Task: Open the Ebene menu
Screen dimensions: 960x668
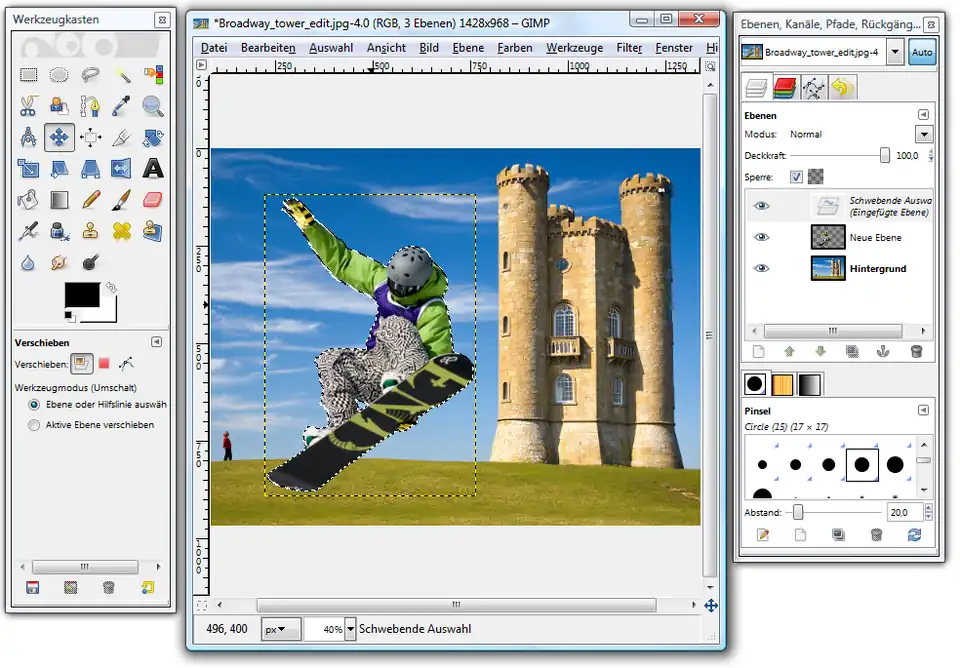Action: click(468, 48)
